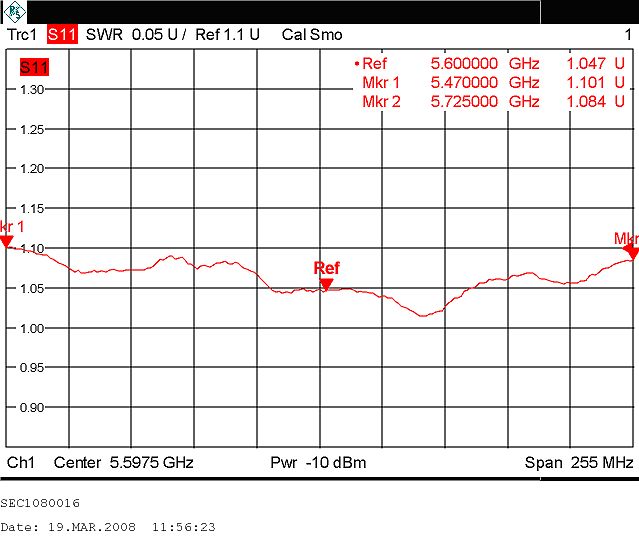
Task: Select the Mkr 2 triangle at right edge
Action: (631, 252)
